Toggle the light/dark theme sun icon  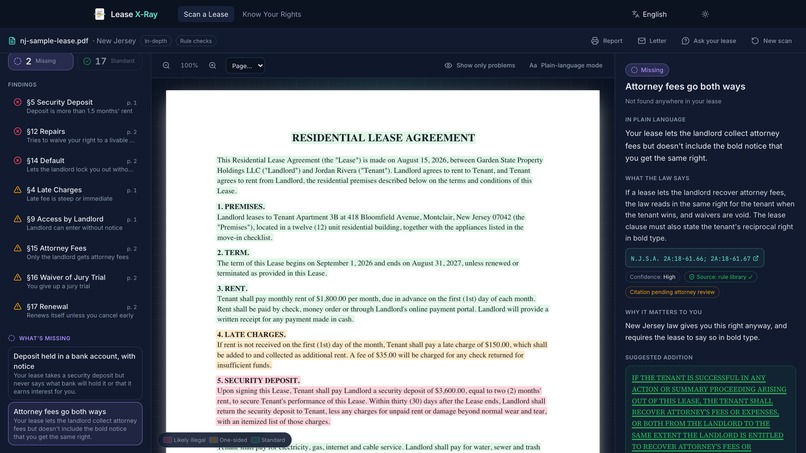pos(705,14)
